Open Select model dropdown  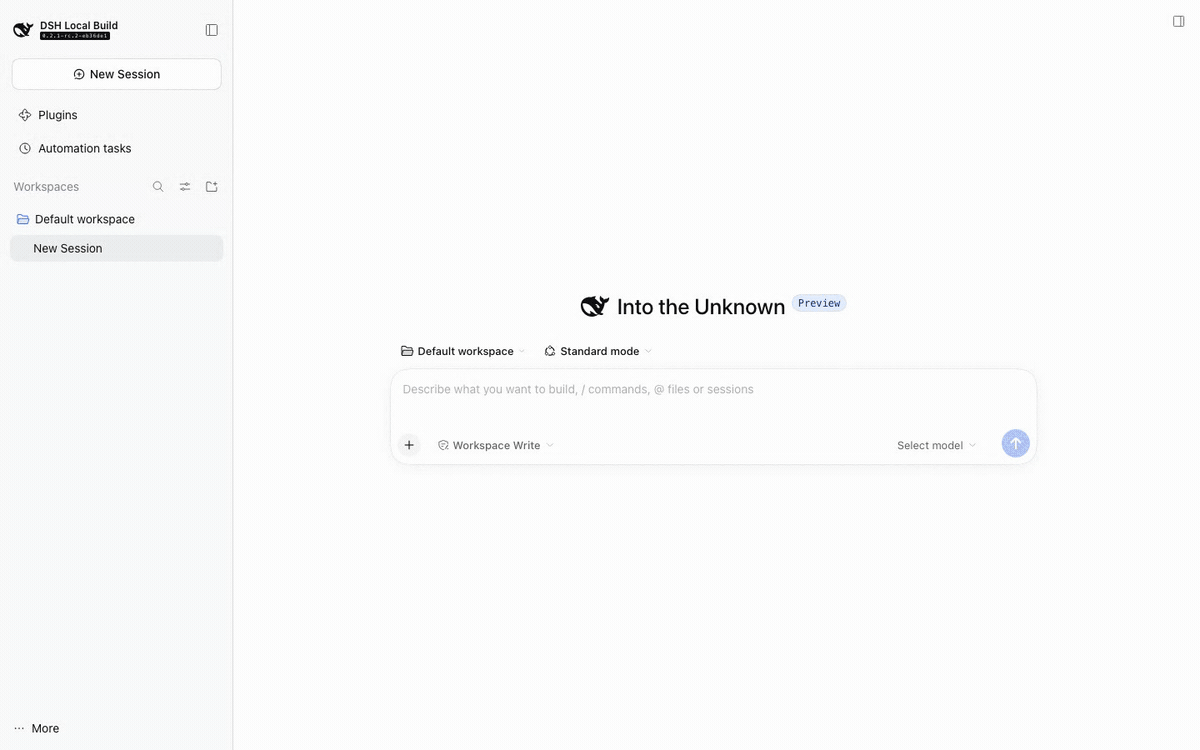click(x=936, y=445)
